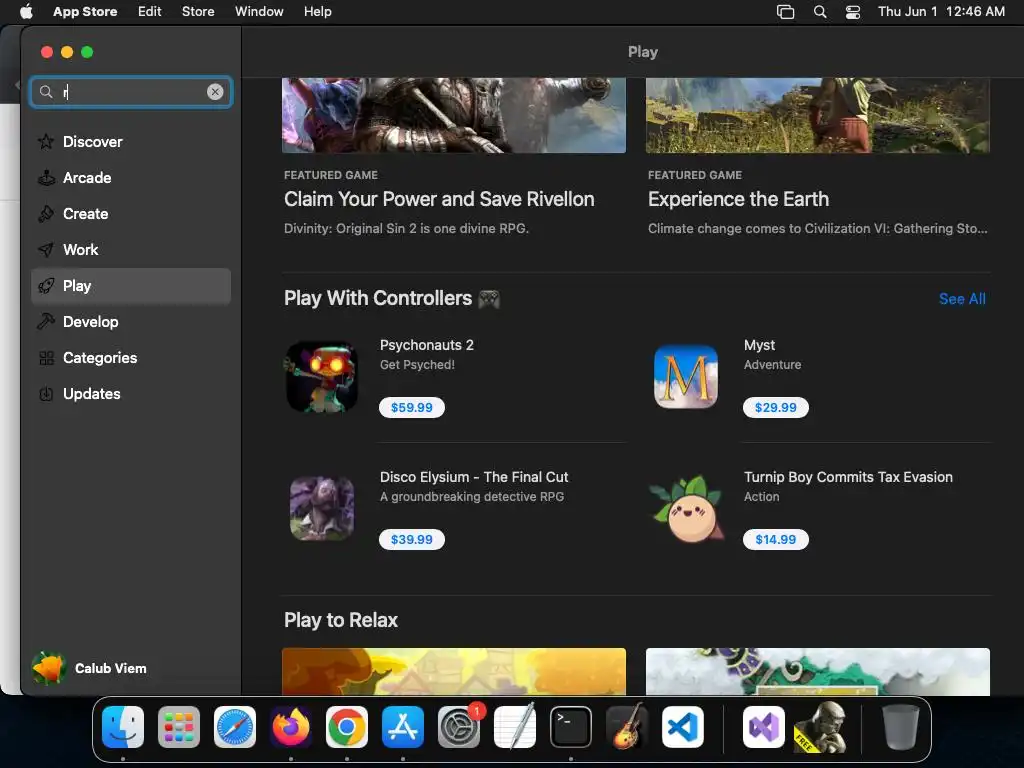Launch Firefox from the Dock
The height and width of the screenshot is (768, 1024).
click(x=291, y=727)
